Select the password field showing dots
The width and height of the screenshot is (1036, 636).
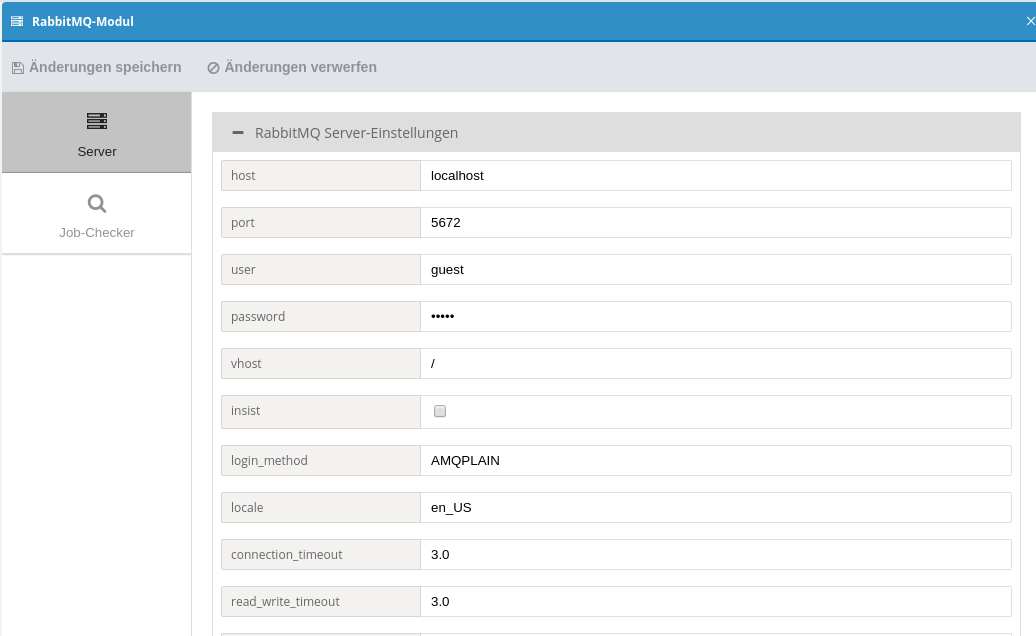(x=716, y=316)
